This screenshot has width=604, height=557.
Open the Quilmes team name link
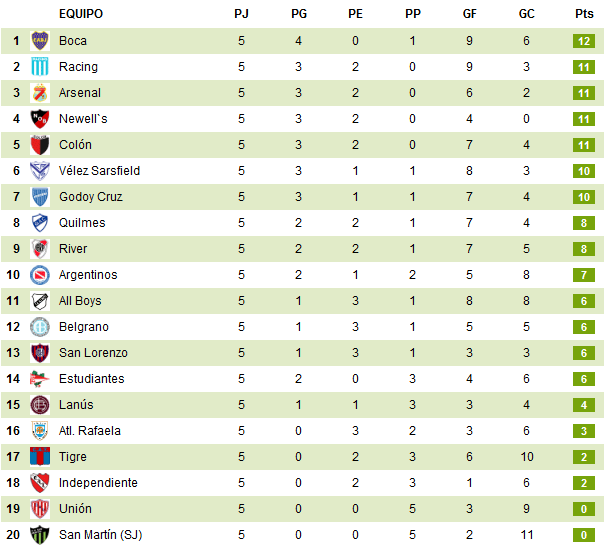[82, 223]
